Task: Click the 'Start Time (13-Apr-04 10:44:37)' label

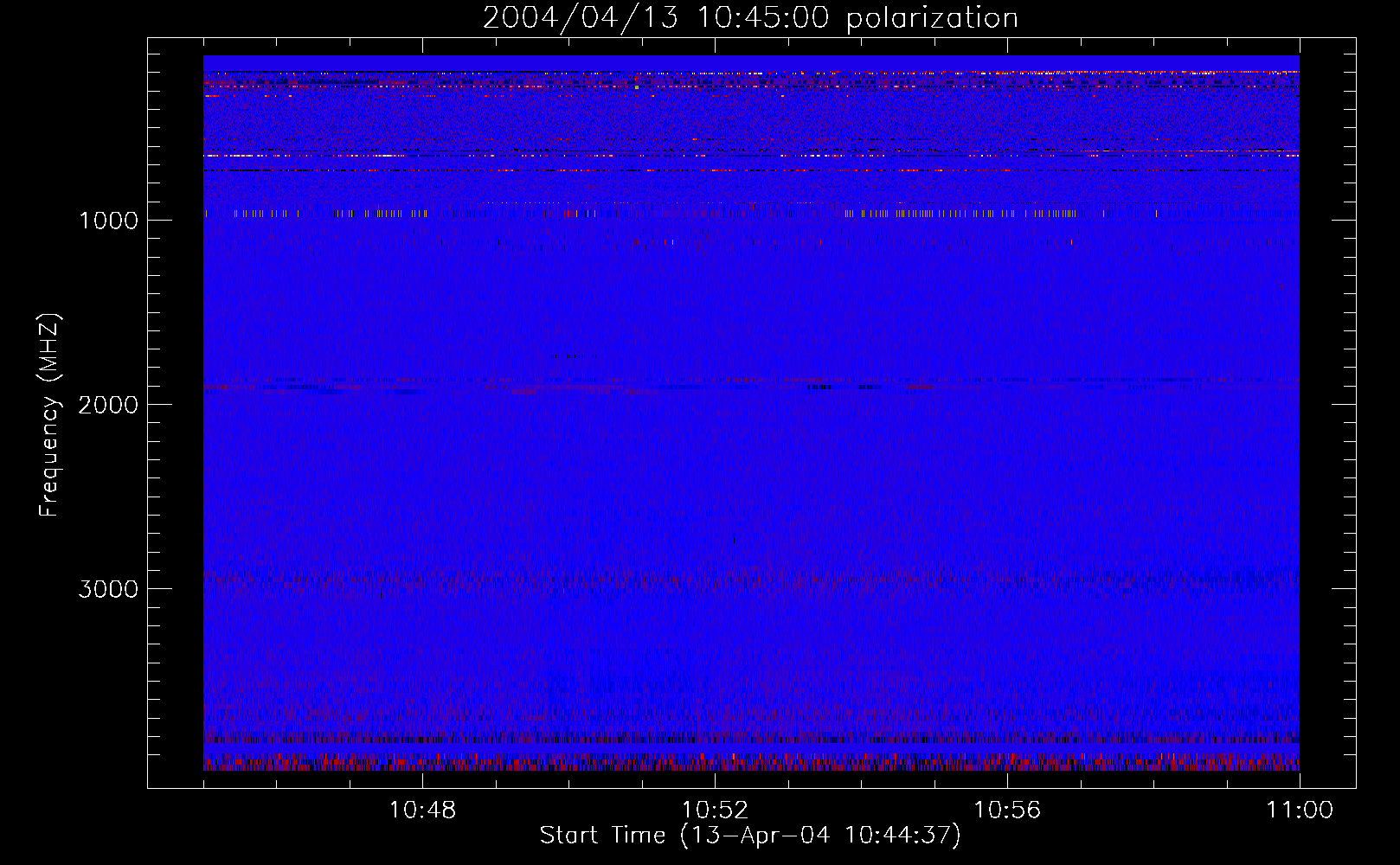Action: click(750, 836)
